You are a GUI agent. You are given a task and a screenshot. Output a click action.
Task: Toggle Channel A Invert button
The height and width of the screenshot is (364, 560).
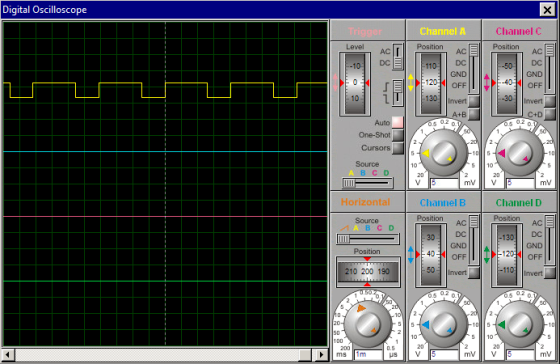coord(474,101)
